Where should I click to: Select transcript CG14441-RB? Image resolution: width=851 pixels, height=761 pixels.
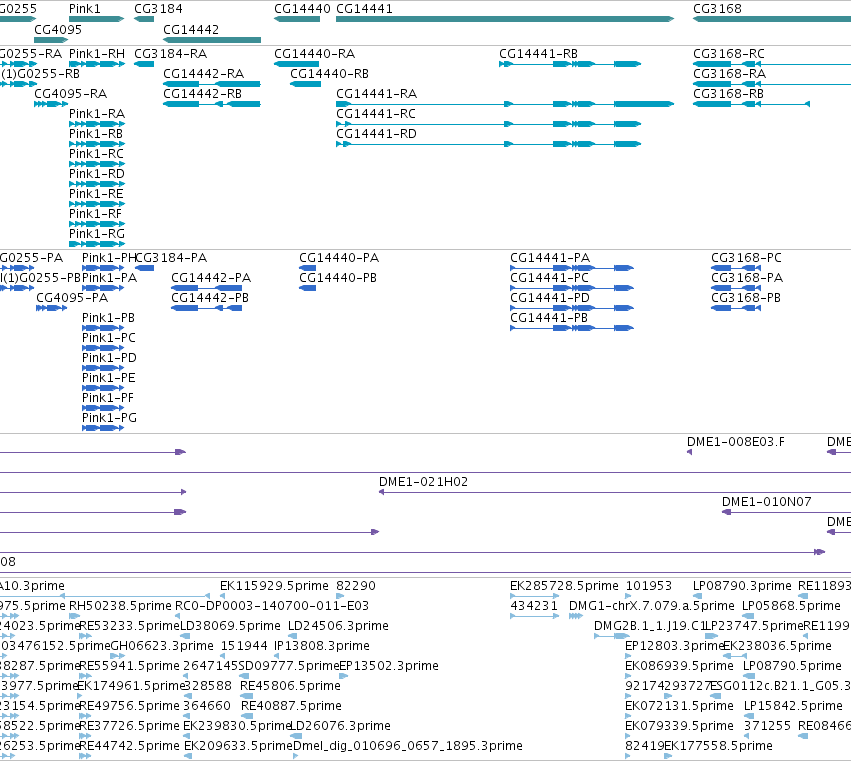coord(570,64)
